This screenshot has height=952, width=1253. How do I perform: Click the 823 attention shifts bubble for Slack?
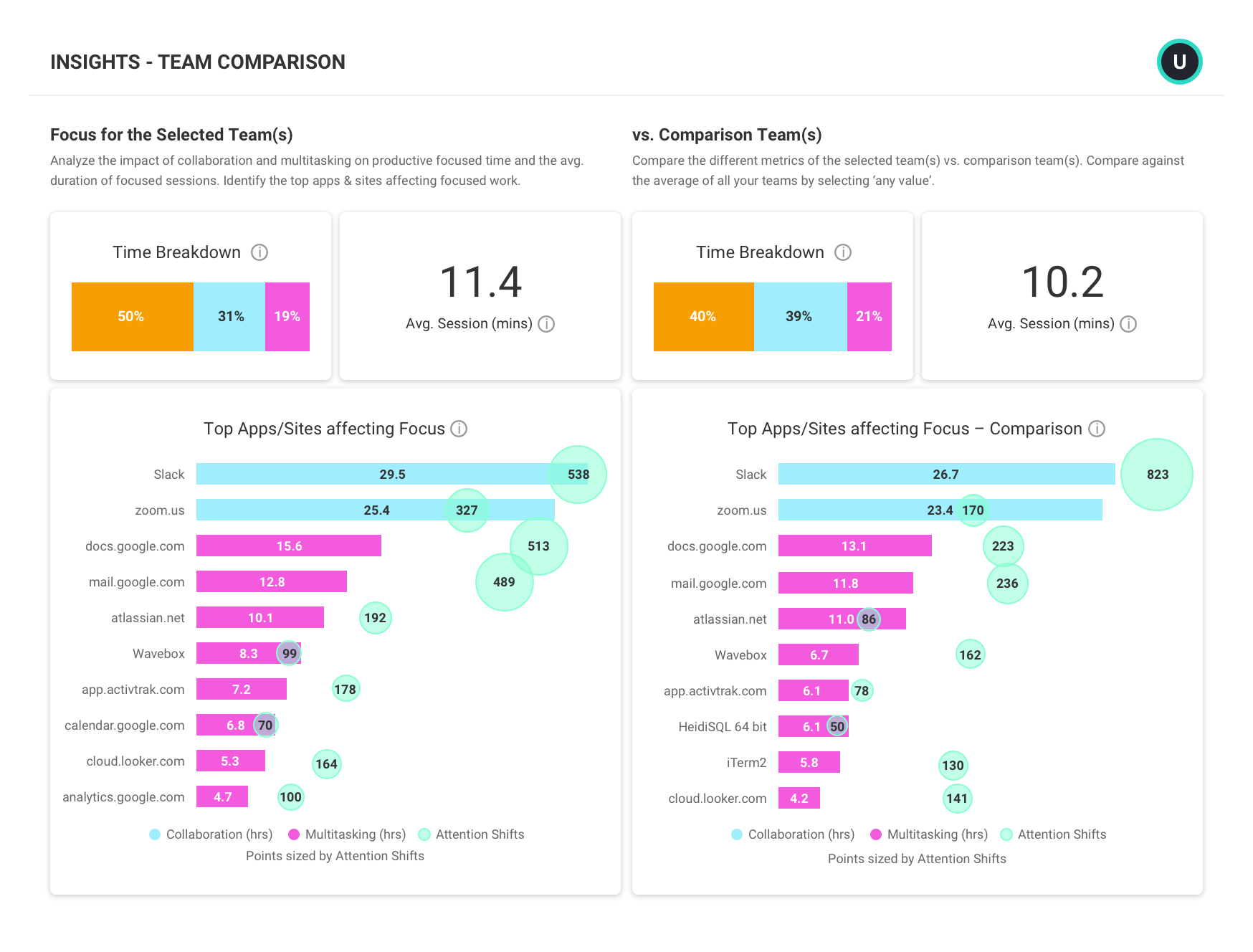coord(1158,474)
